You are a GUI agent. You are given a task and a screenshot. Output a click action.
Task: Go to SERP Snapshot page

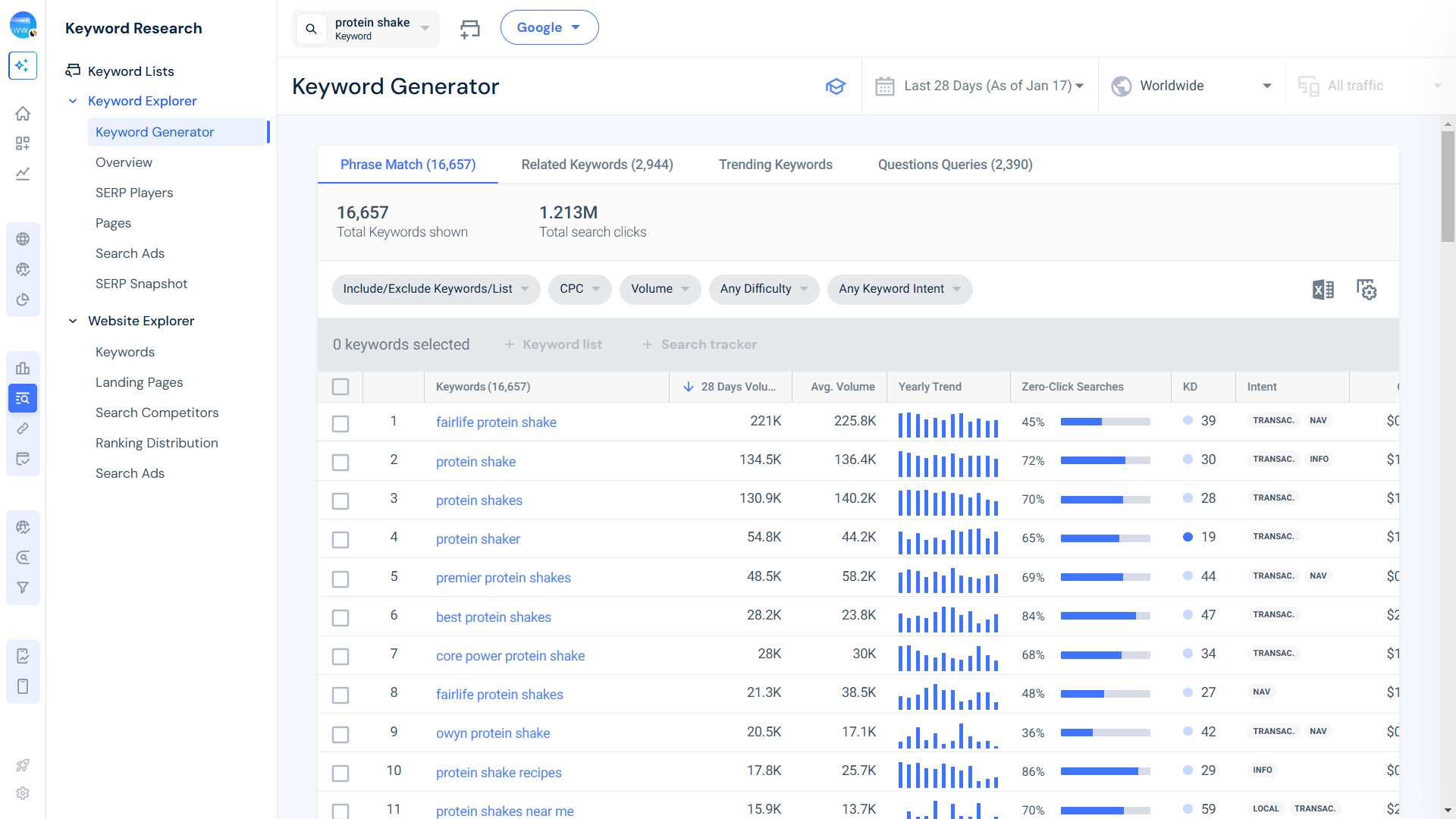click(141, 284)
